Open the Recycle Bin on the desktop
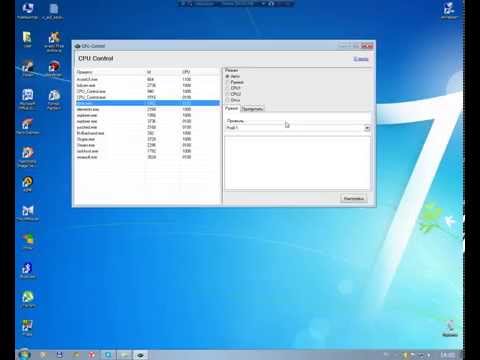Image resolution: width=480 pixels, height=360 pixels. (450, 328)
